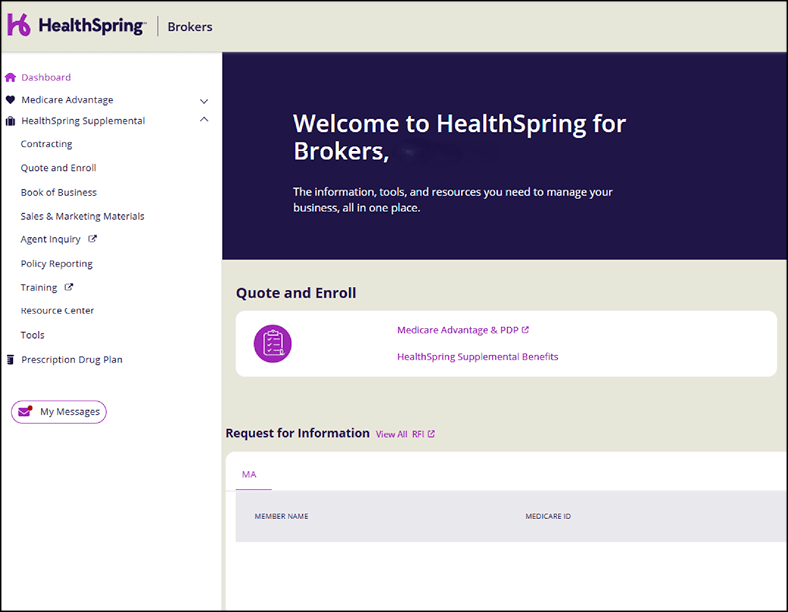Open the Dashboard page
Image resolution: width=788 pixels, height=612 pixels.
[46, 77]
